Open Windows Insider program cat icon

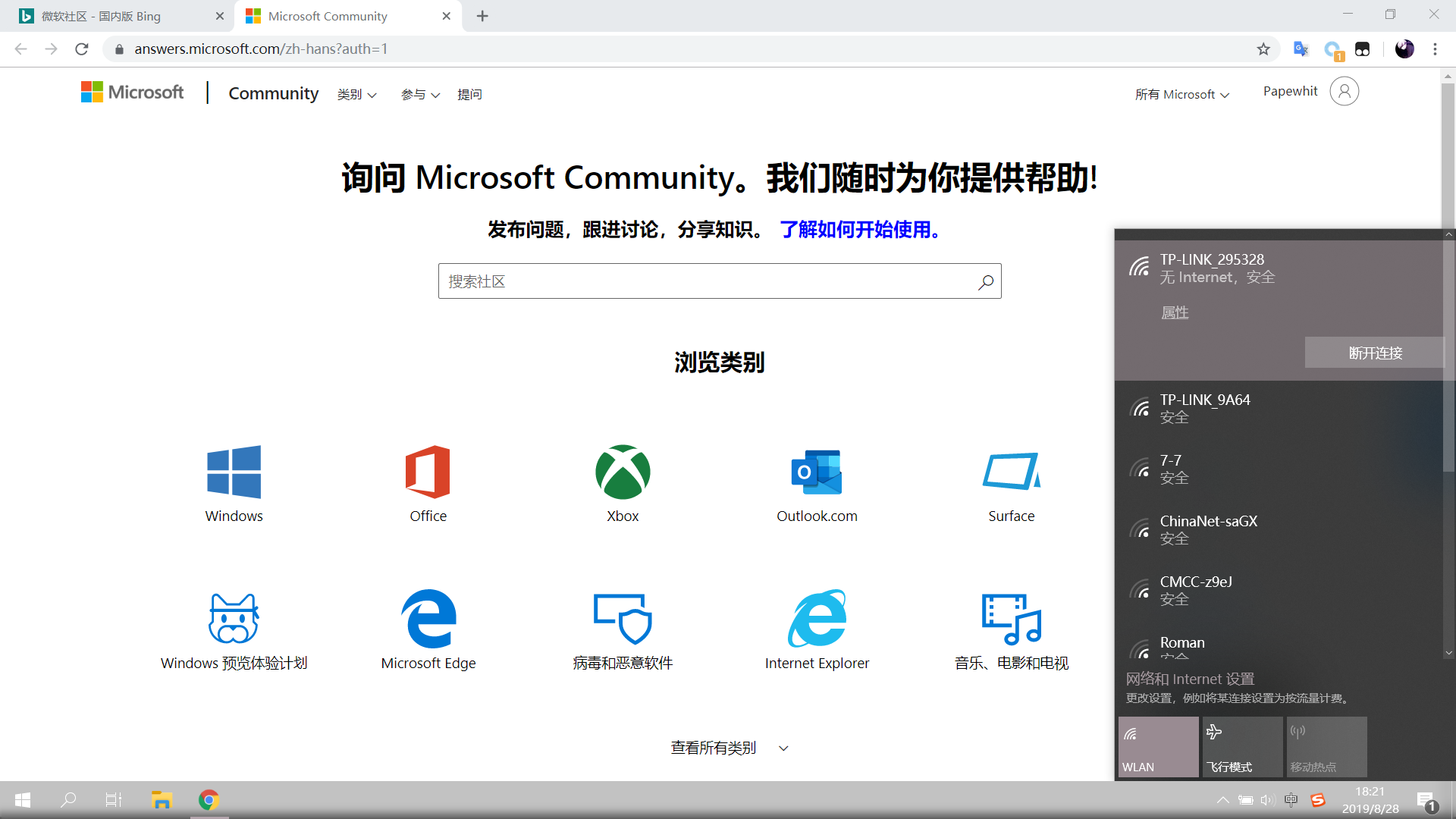tap(234, 618)
